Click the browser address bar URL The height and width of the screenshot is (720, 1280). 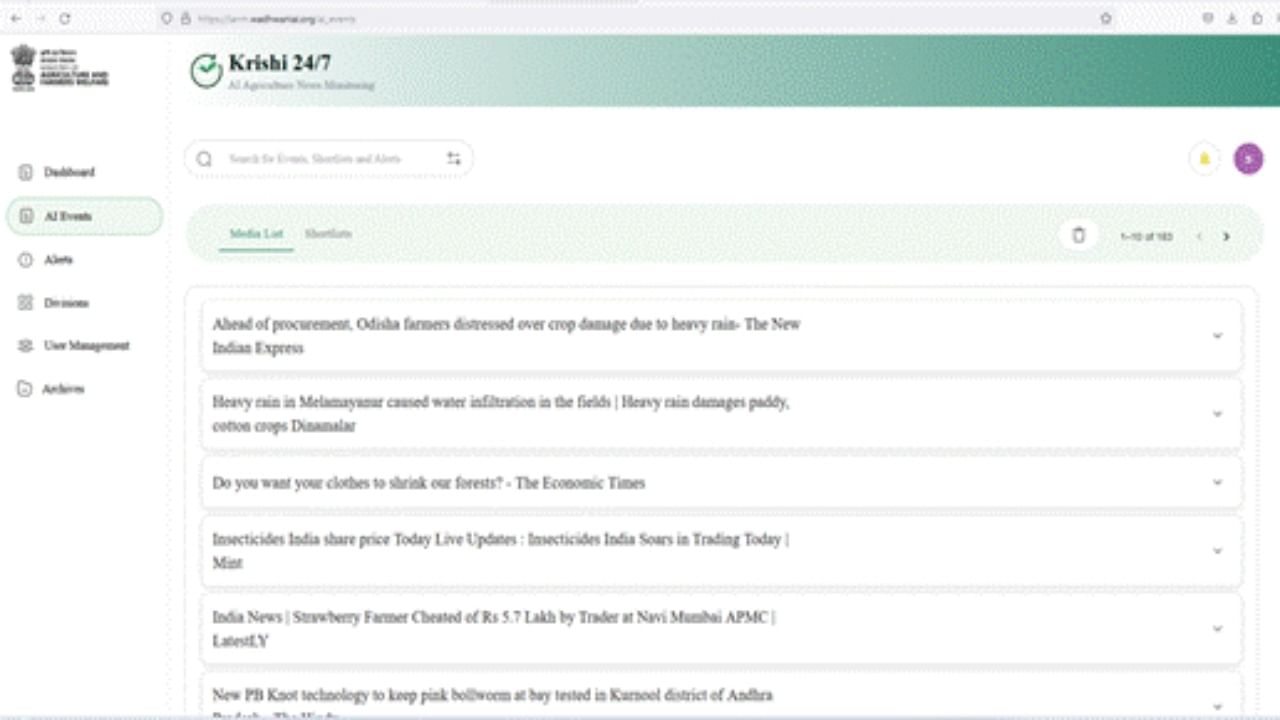click(x=277, y=19)
